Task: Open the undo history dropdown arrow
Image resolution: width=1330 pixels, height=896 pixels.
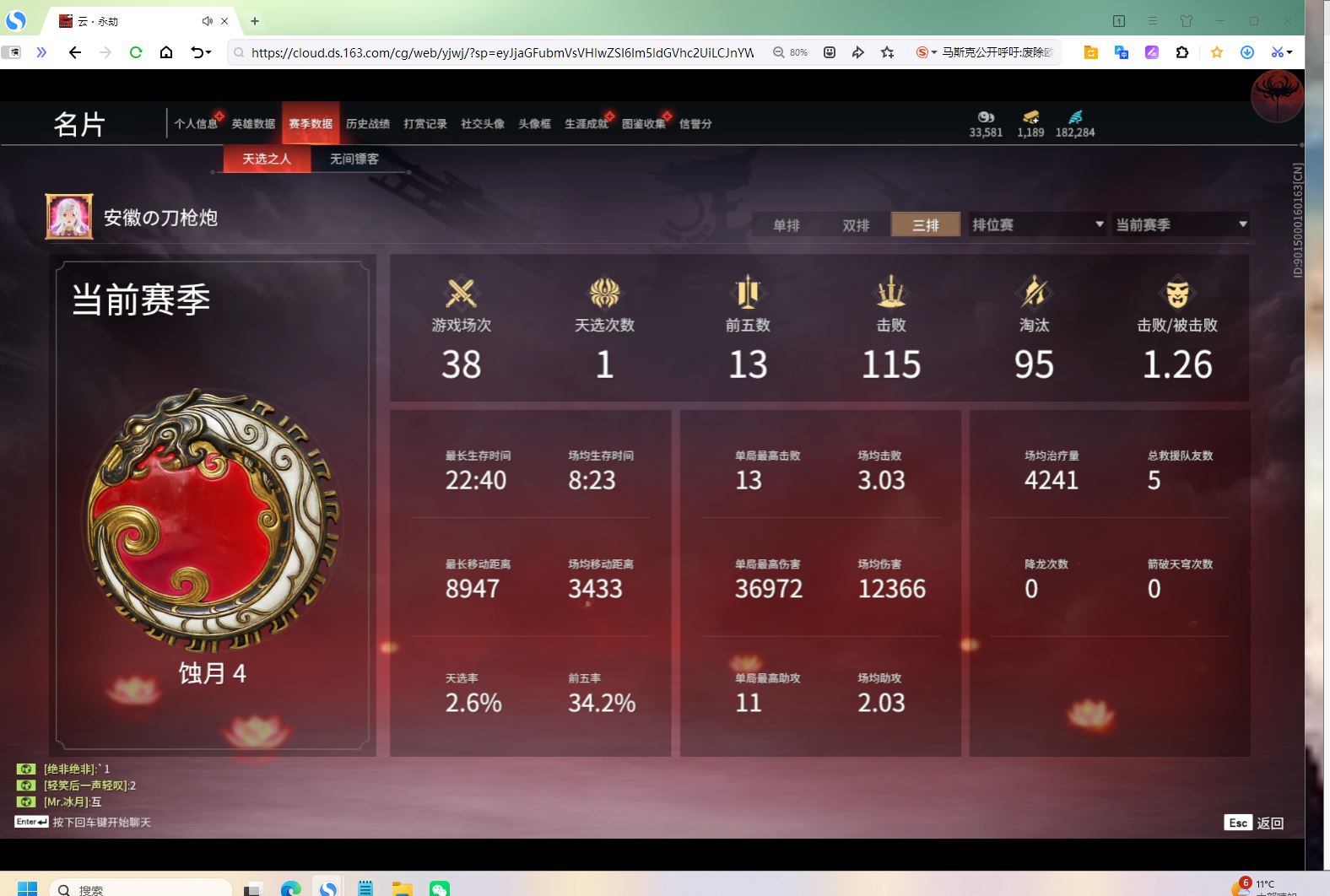Action: click(208, 52)
